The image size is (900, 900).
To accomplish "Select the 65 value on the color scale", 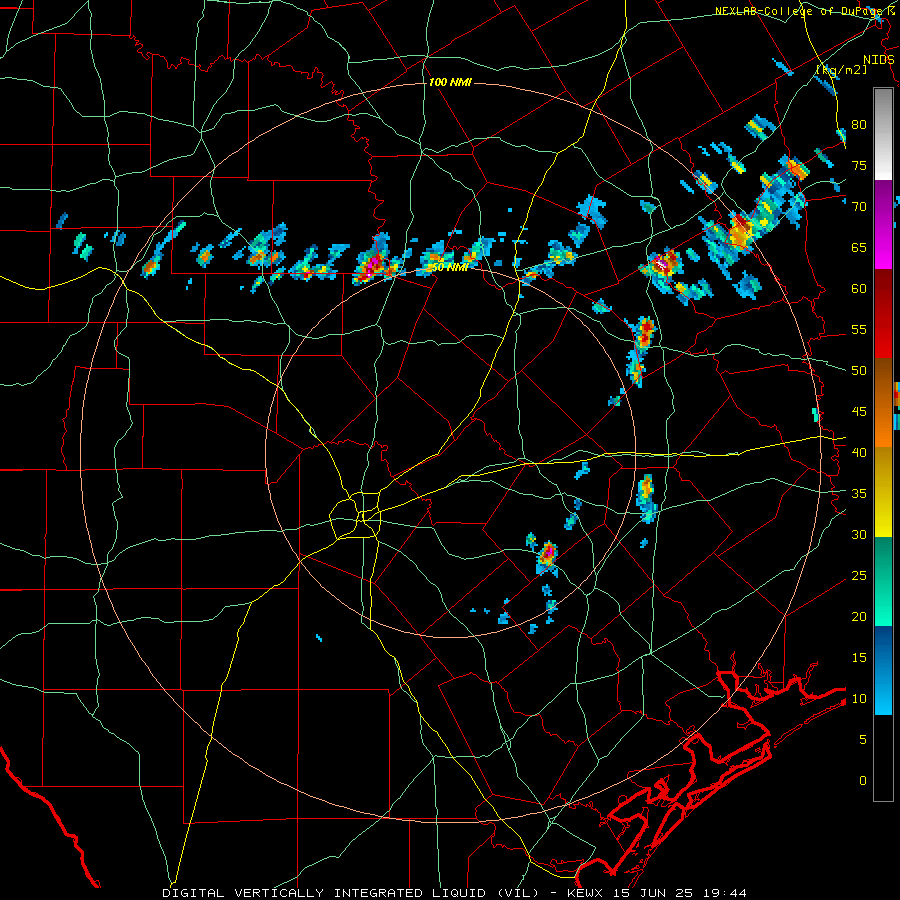I will click(x=859, y=247).
